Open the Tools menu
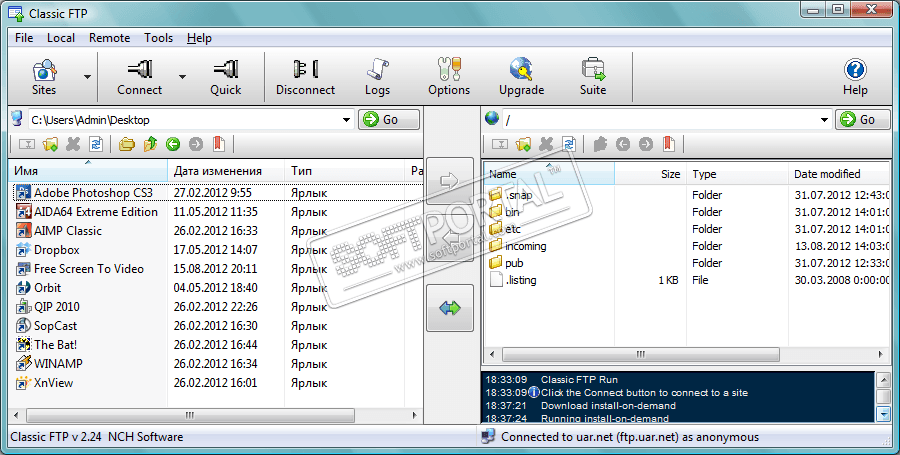The height and width of the screenshot is (455, 900). [158, 38]
